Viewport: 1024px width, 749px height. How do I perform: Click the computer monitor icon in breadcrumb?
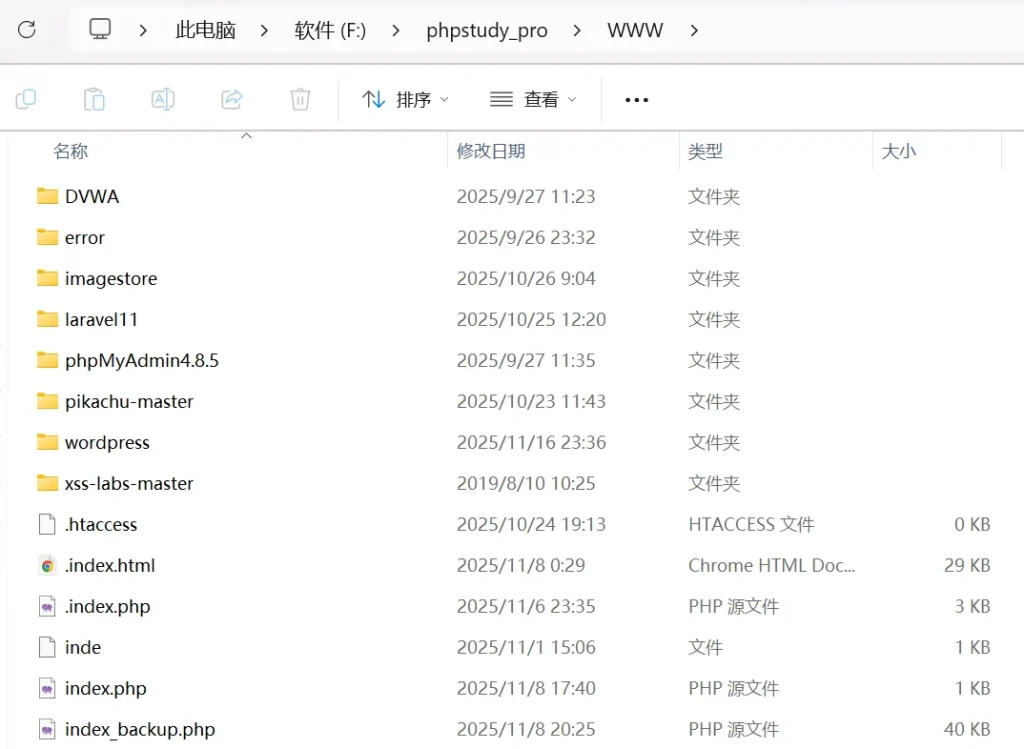(x=100, y=30)
